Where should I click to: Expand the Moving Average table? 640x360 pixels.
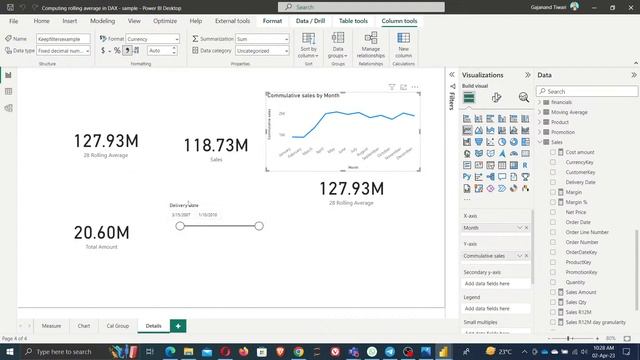[540, 112]
